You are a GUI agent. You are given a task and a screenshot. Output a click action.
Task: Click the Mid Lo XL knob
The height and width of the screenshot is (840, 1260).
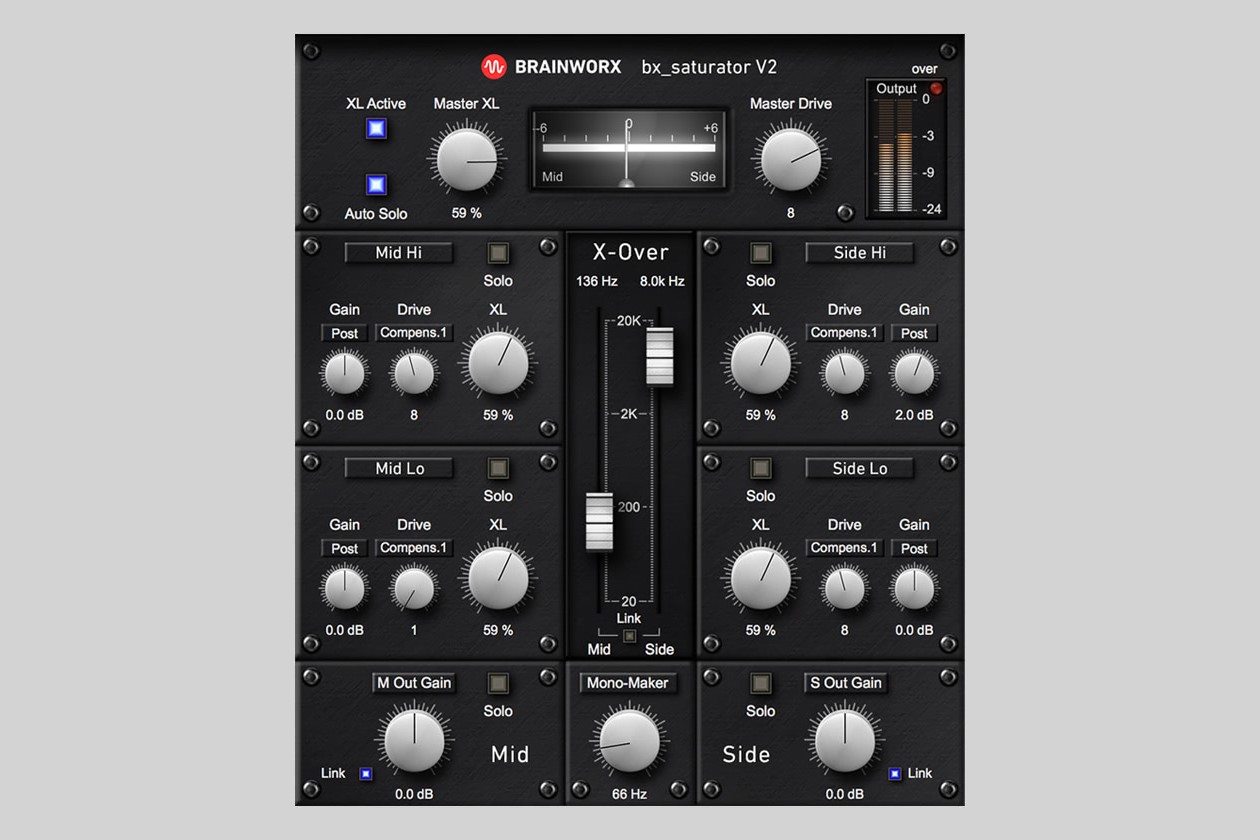(x=498, y=579)
